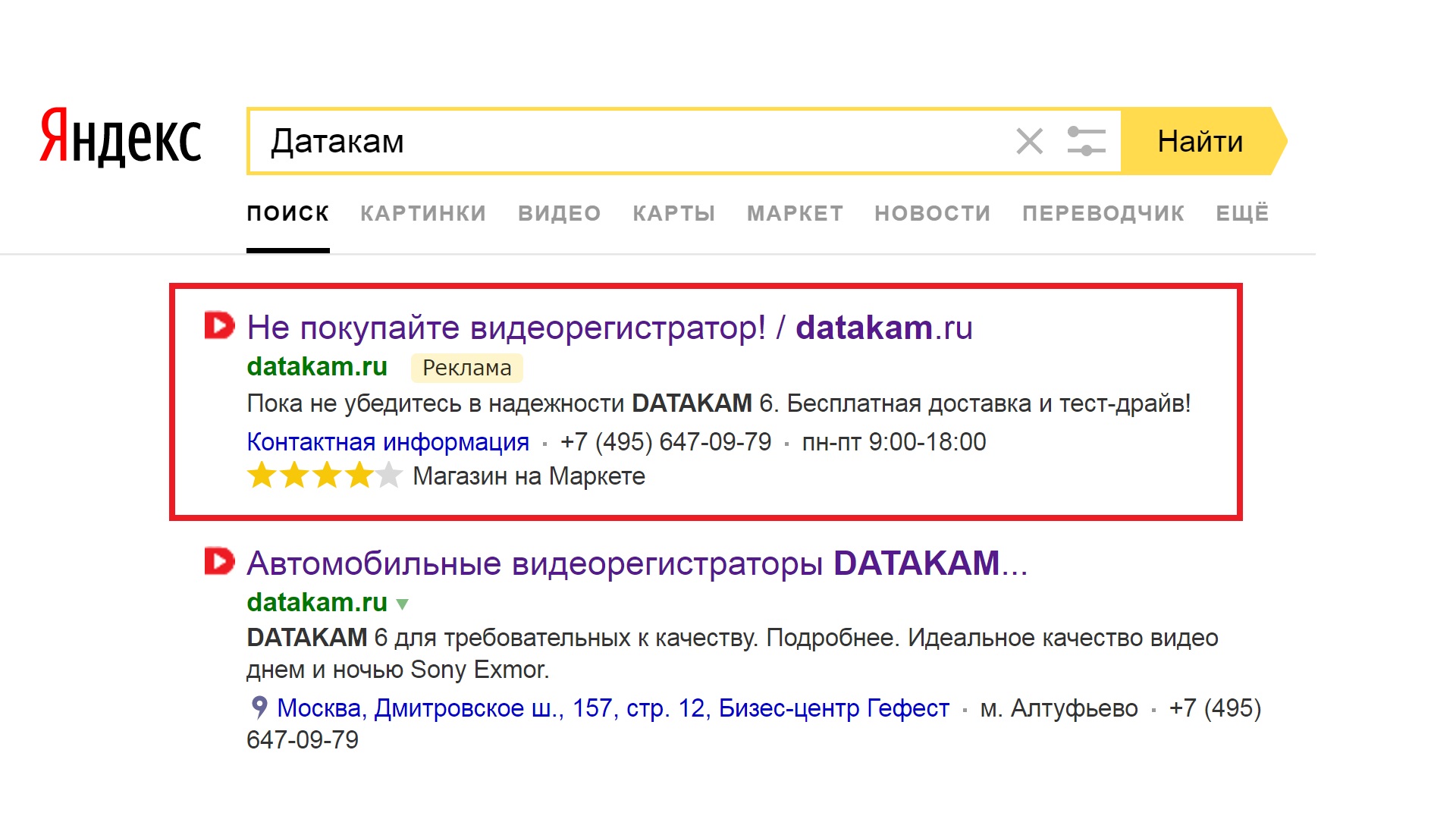Switch to the Видео tab
The width and height of the screenshot is (1456, 819).
[x=559, y=214]
